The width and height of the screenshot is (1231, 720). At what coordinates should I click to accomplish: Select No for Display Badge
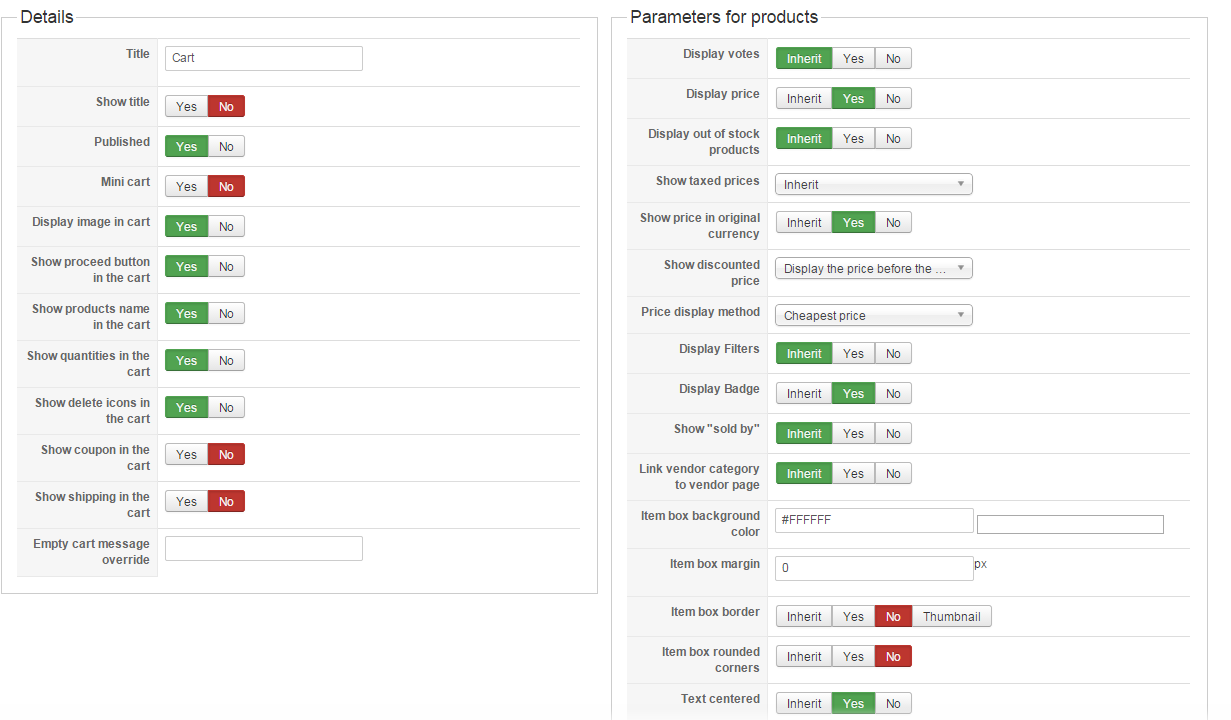(x=893, y=393)
